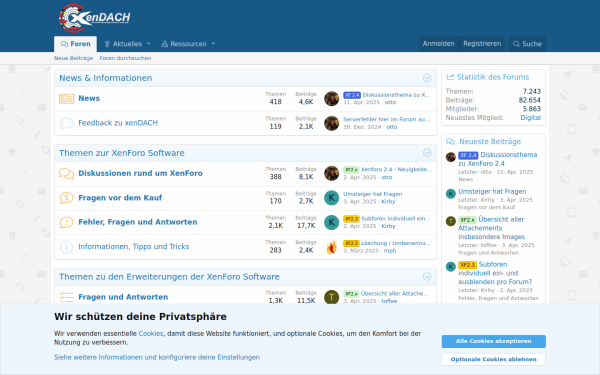This screenshot has height=375, width=600.
Task: Open the News & Informationen category heading
Action: pos(106,78)
